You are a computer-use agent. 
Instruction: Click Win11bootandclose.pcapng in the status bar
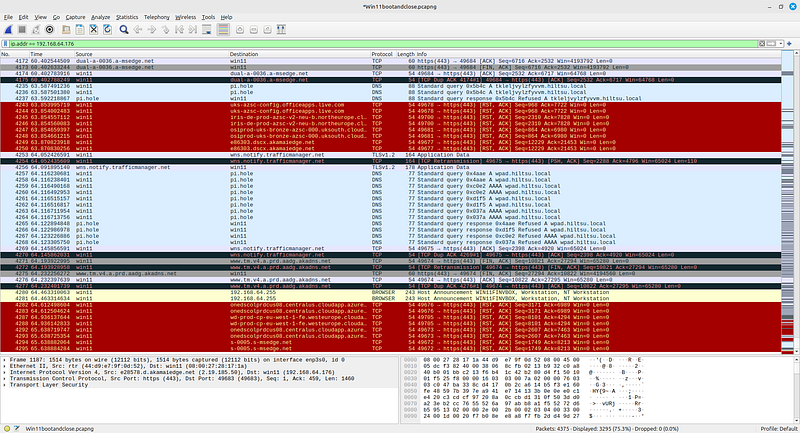60,429
